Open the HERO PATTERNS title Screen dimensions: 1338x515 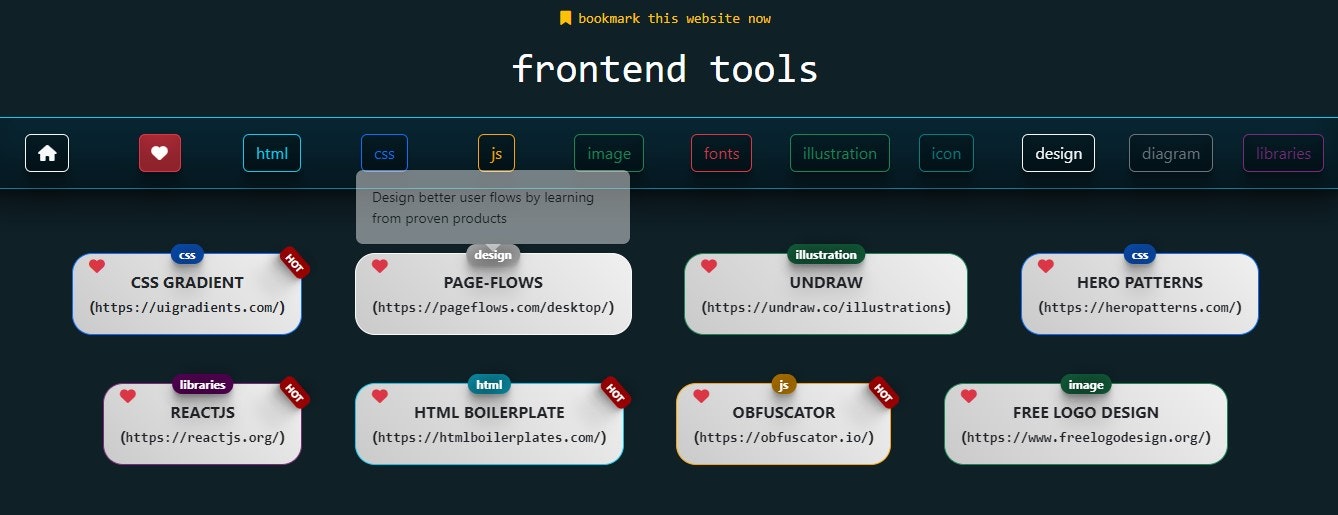1140,283
